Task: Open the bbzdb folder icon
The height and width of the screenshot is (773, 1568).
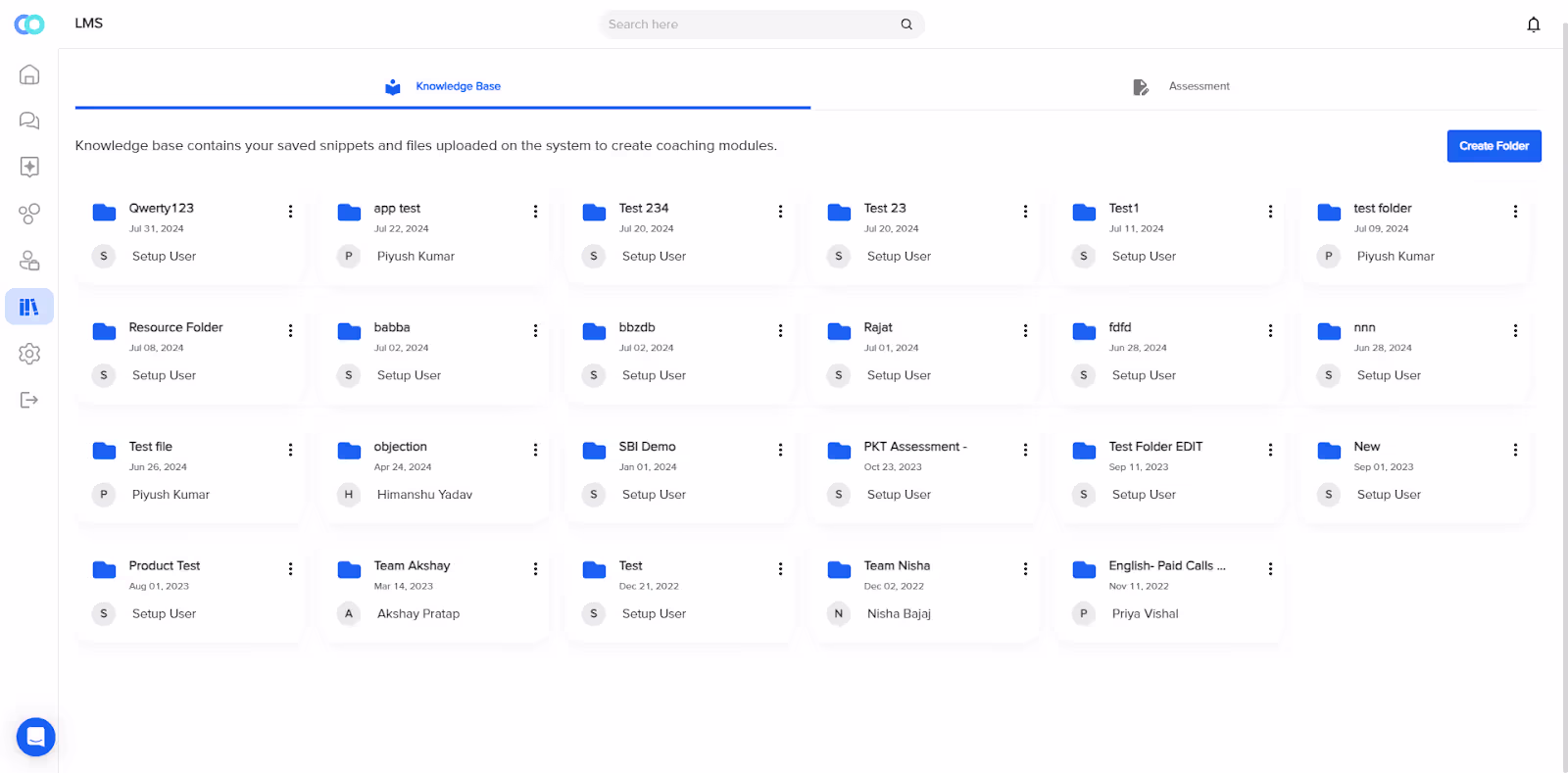Action: 594,331
